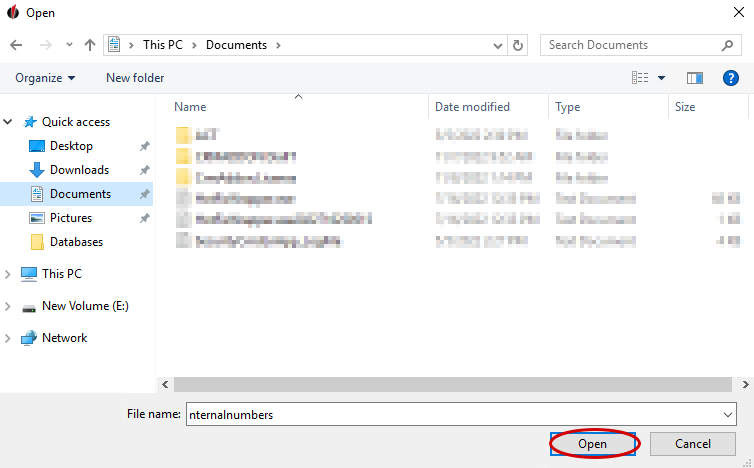
Task: Click the forward navigation arrow
Action: [46, 45]
